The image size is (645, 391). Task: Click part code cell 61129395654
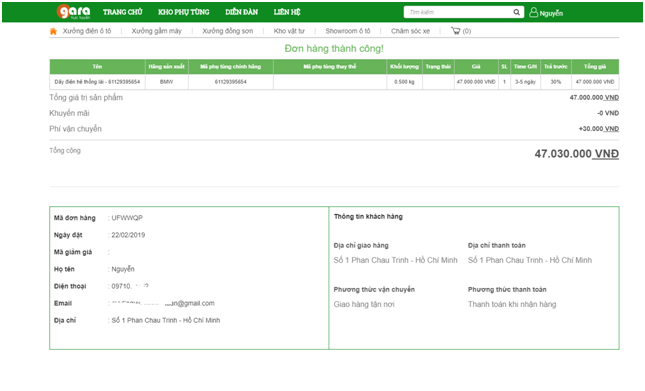coord(230,82)
